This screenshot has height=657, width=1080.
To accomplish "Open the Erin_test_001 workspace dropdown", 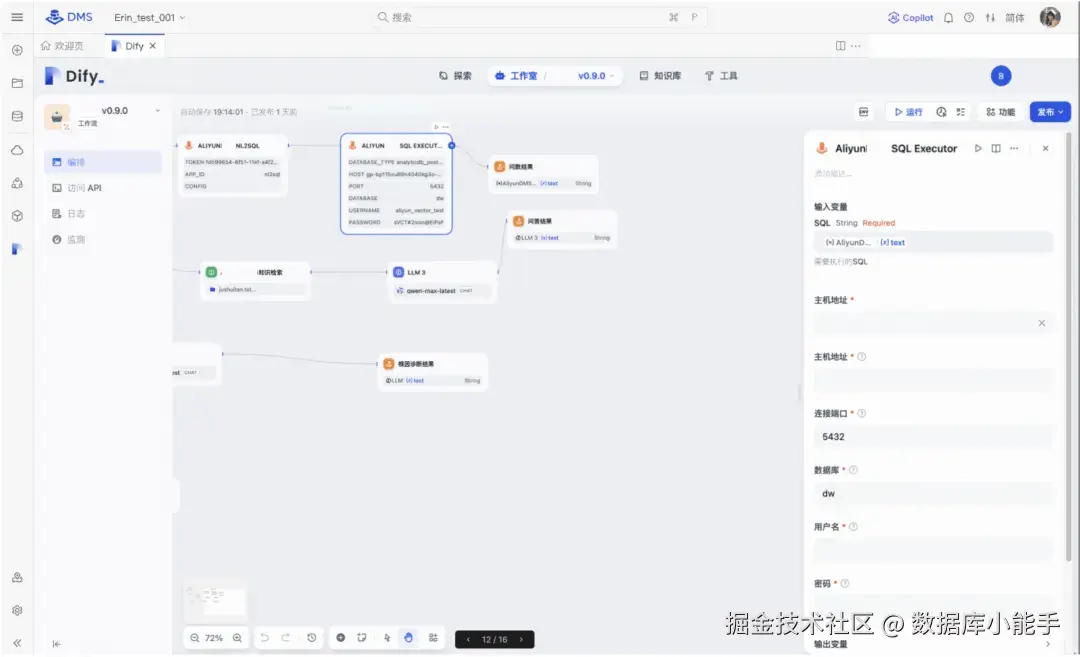I will [149, 17].
